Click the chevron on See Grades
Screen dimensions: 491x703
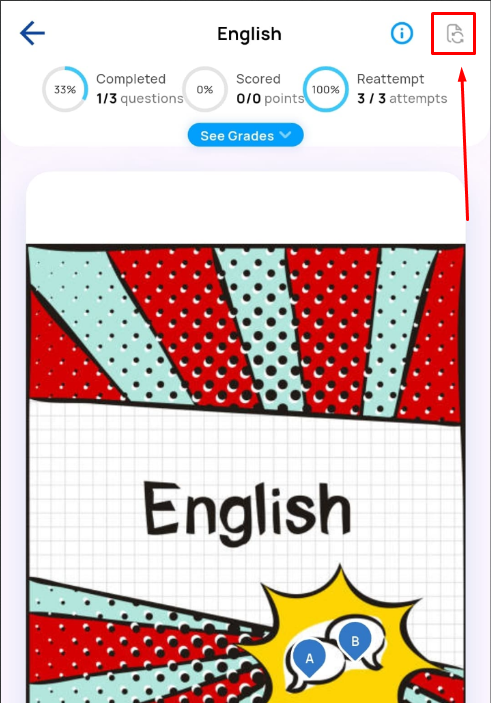pyautogui.click(x=285, y=135)
